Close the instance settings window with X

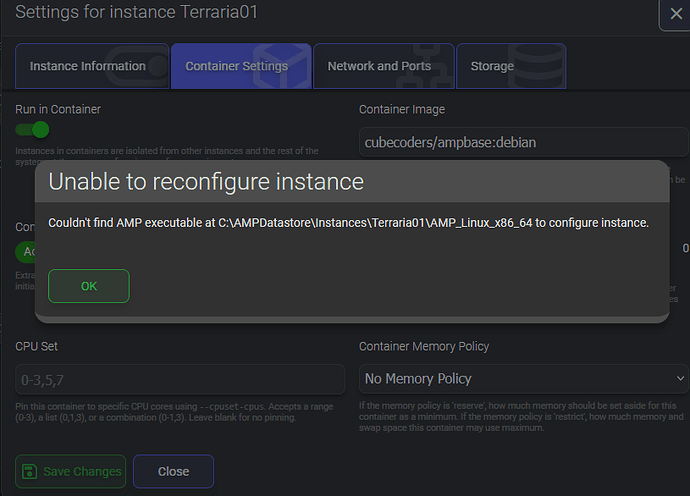[675, 14]
